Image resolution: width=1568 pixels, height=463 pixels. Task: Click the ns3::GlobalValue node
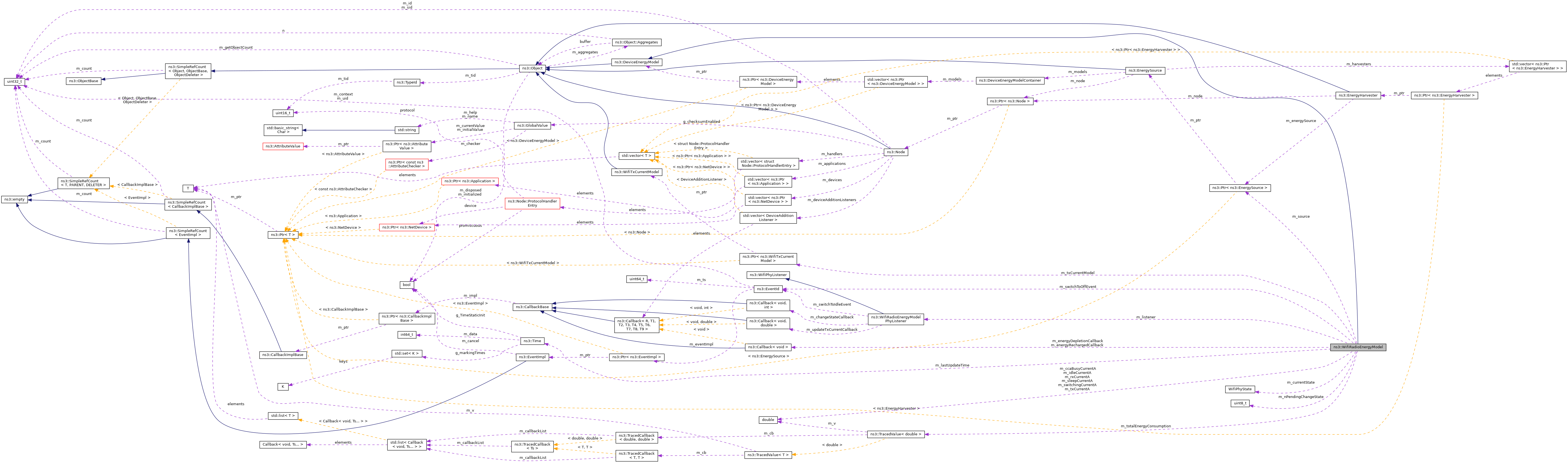pyautogui.click(x=532, y=126)
